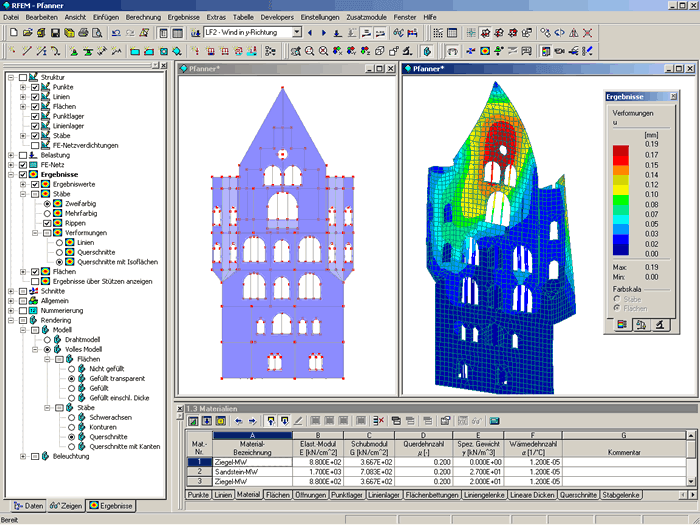Image resolution: width=700 pixels, height=525 pixels.
Task: Open the Einfügen menu
Action: click(x=106, y=17)
